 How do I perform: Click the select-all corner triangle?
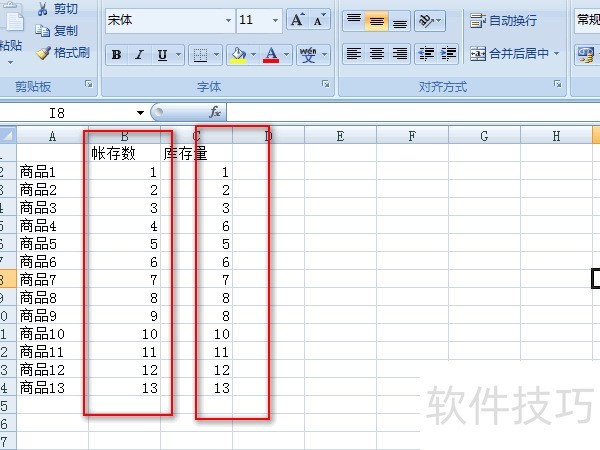pyautogui.click(x=8, y=135)
